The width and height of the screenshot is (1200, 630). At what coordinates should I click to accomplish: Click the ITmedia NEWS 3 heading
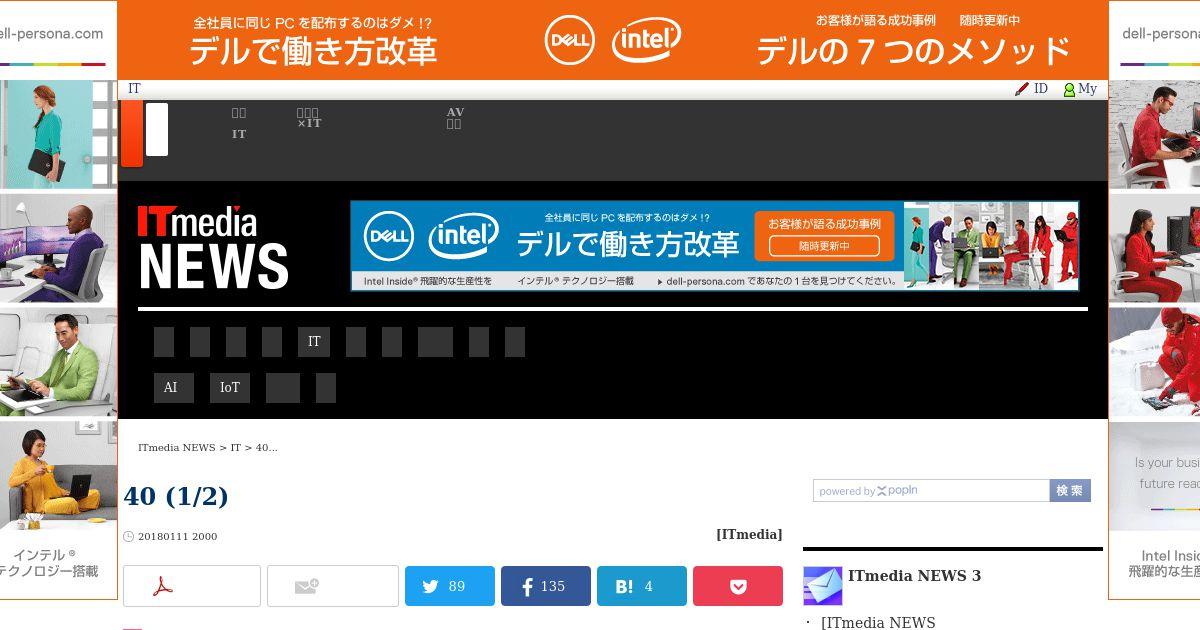click(x=914, y=576)
